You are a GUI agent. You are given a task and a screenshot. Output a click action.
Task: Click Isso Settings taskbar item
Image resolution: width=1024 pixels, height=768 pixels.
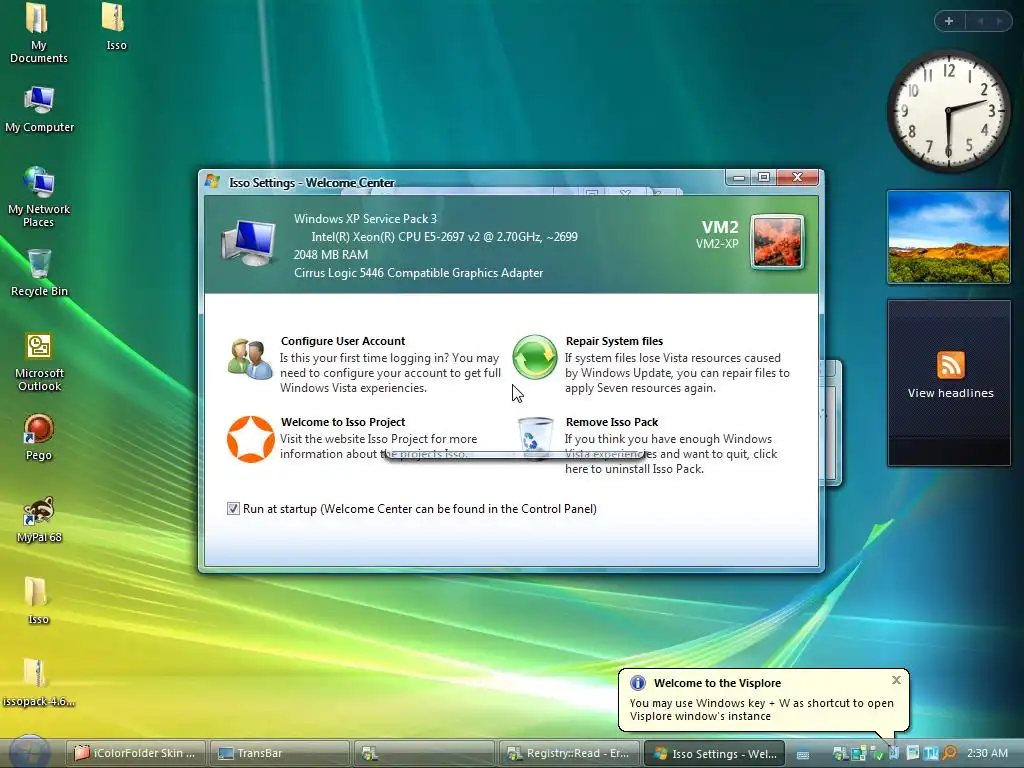tap(713, 753)
